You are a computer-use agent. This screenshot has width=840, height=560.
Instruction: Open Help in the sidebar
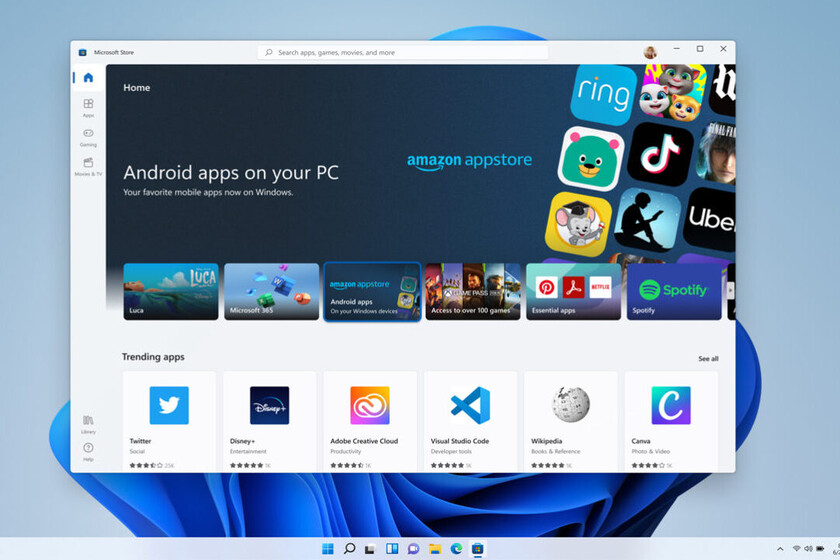click(88, 452)
